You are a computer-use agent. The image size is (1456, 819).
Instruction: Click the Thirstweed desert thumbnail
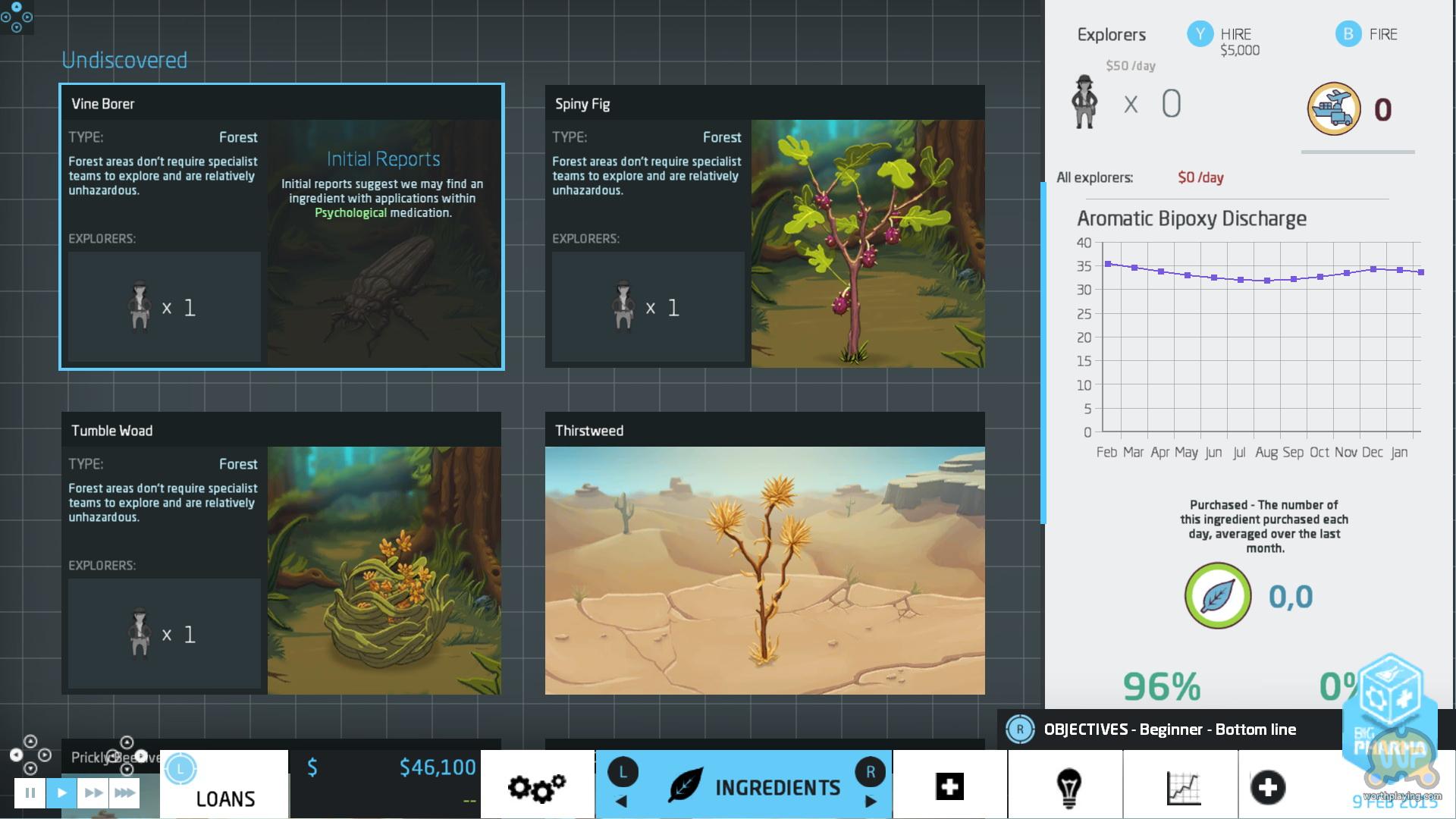[764, 570]
